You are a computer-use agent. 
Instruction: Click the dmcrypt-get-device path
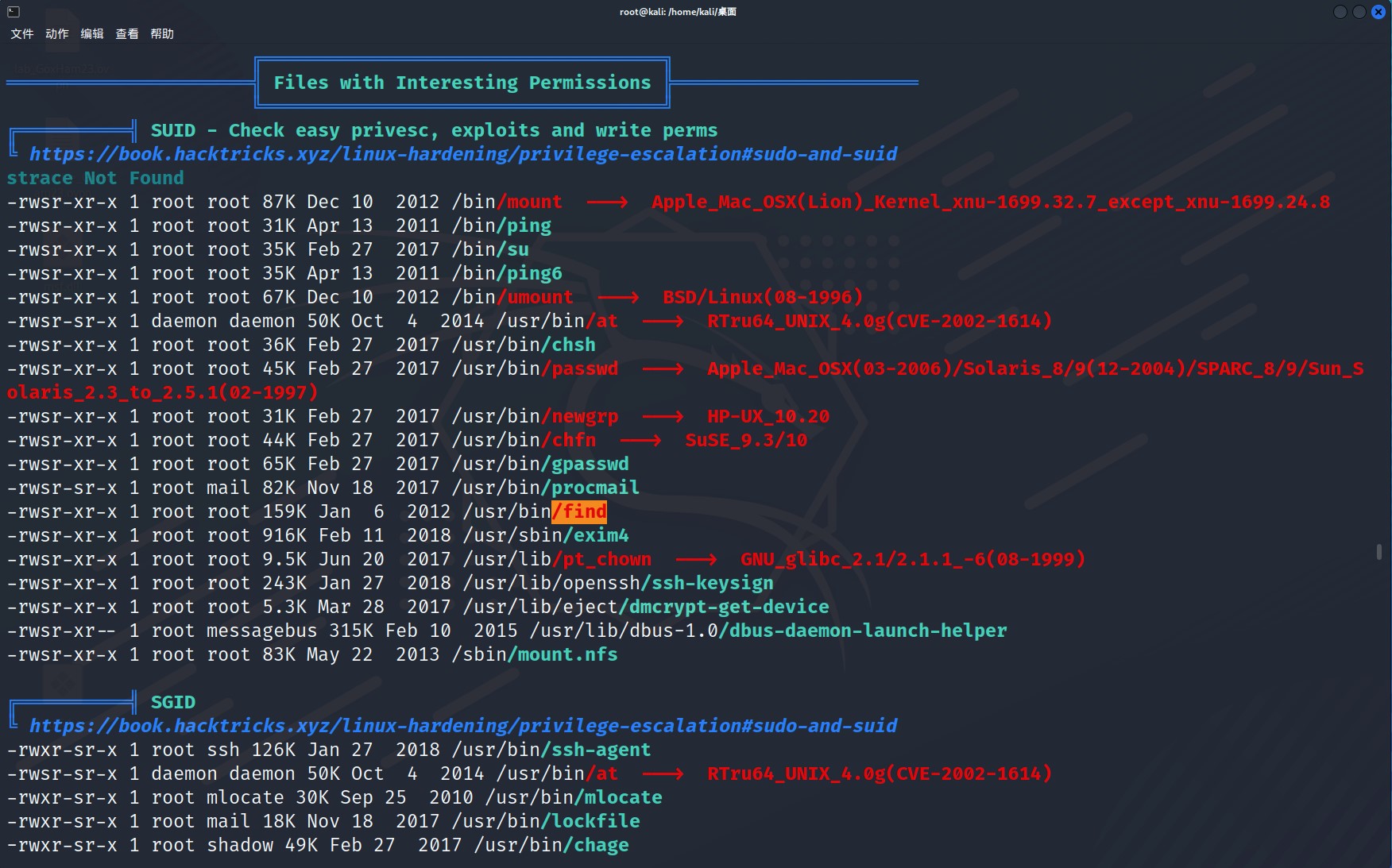click(x=646, y=607)
